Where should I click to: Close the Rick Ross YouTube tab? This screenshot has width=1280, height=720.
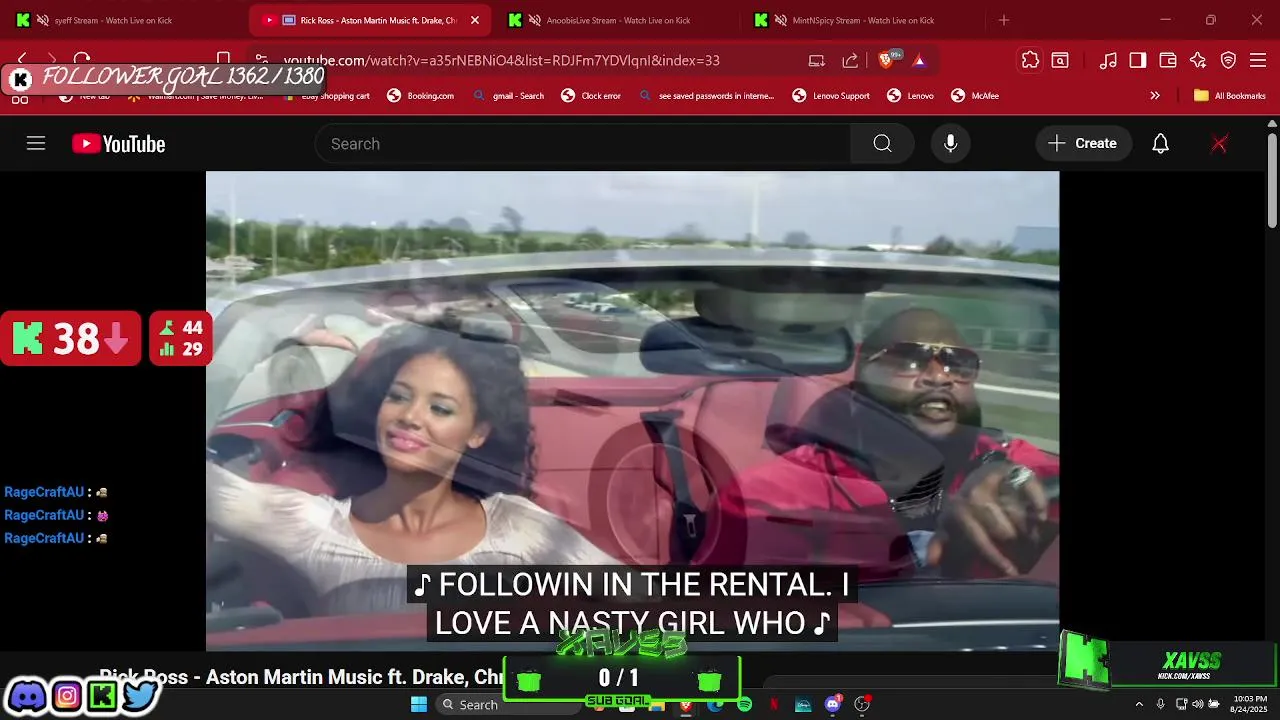point(475,20)
